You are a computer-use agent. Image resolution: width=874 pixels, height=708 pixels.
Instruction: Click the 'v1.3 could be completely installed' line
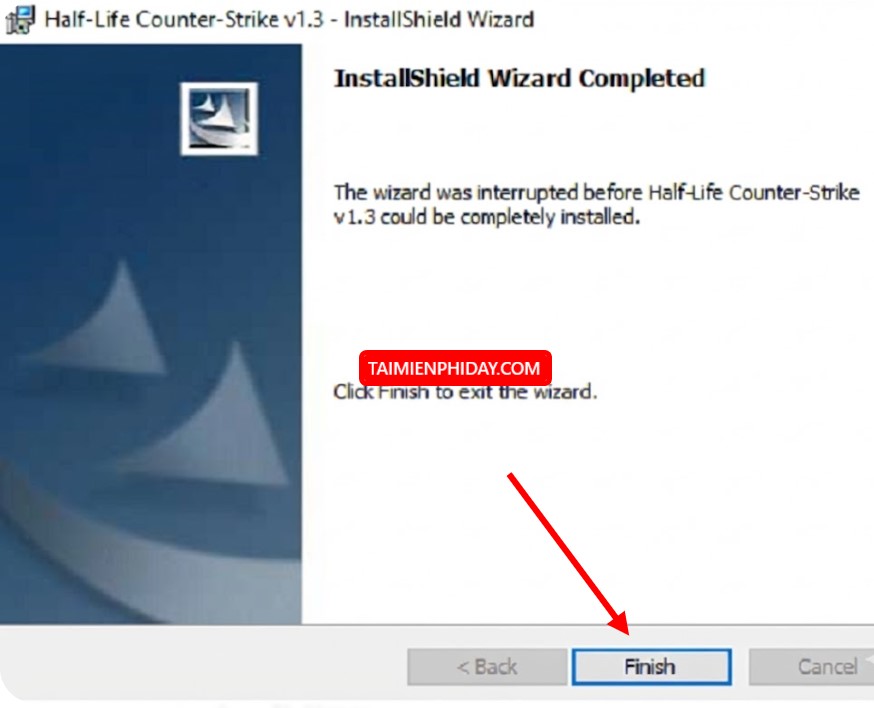coord(487,217)
